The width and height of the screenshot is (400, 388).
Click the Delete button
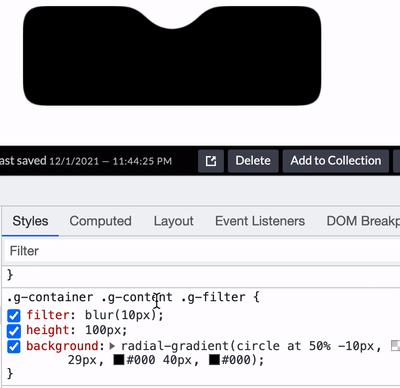point(253,161)
